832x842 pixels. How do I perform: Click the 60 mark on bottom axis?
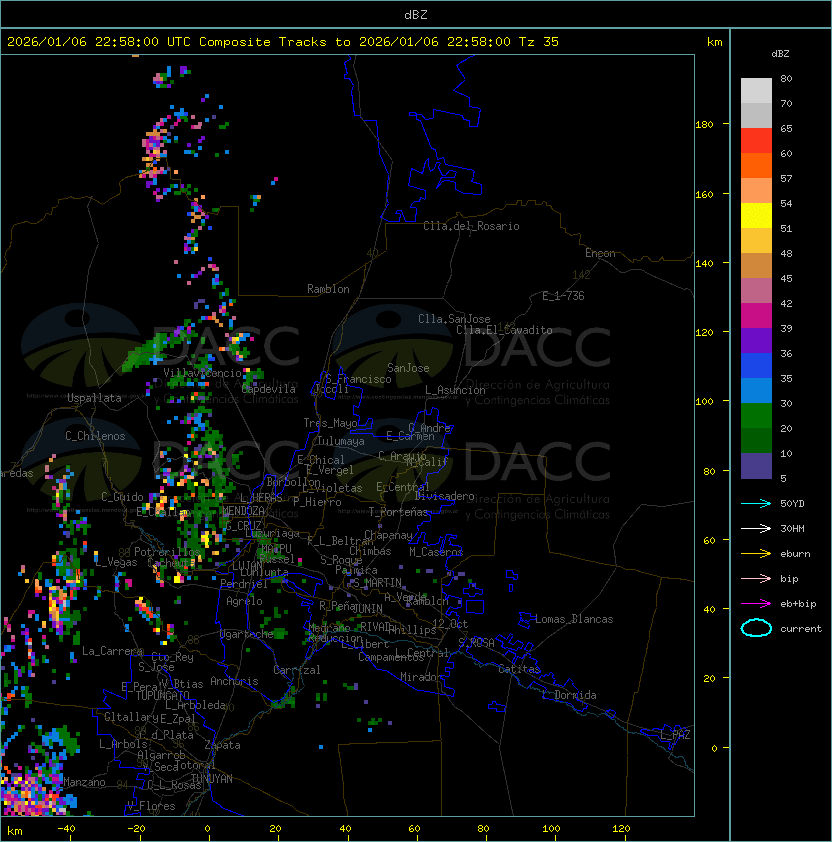(x=414, y=829)
